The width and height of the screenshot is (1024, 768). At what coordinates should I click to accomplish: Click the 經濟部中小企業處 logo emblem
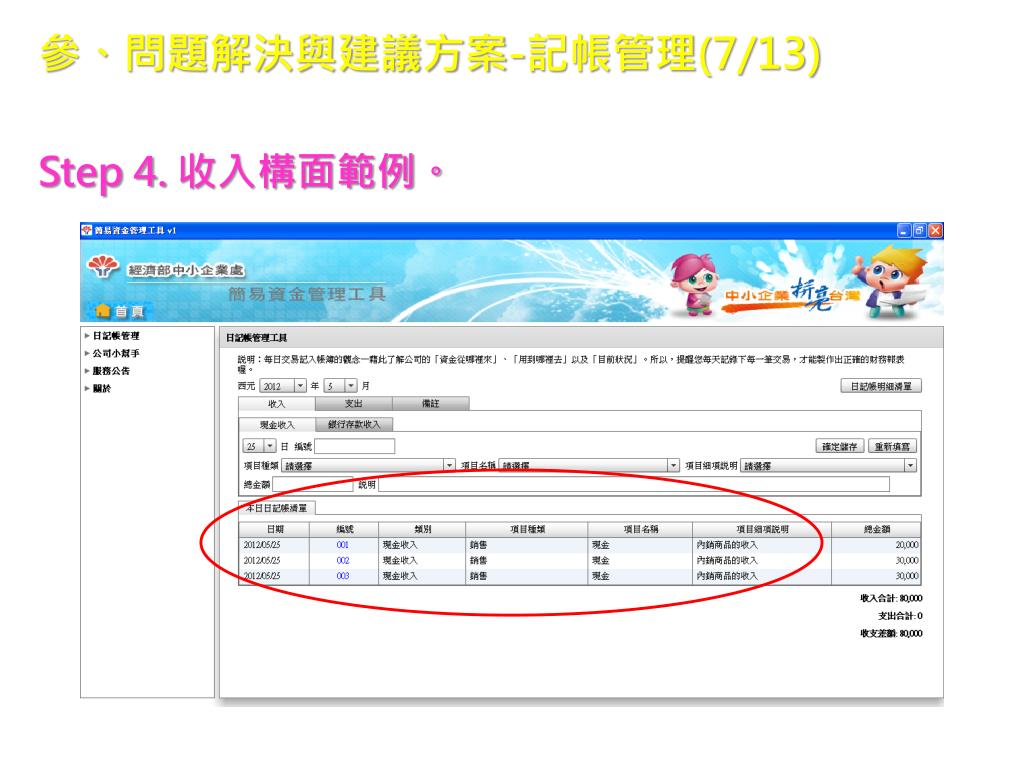(x=103, y=266)
